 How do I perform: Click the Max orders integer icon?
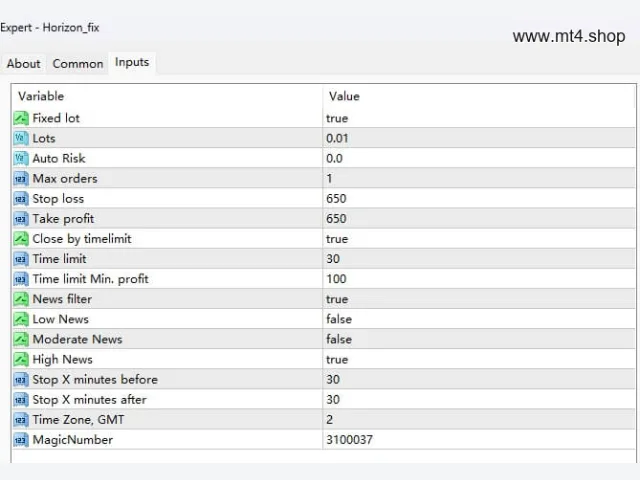click(21, 178)
